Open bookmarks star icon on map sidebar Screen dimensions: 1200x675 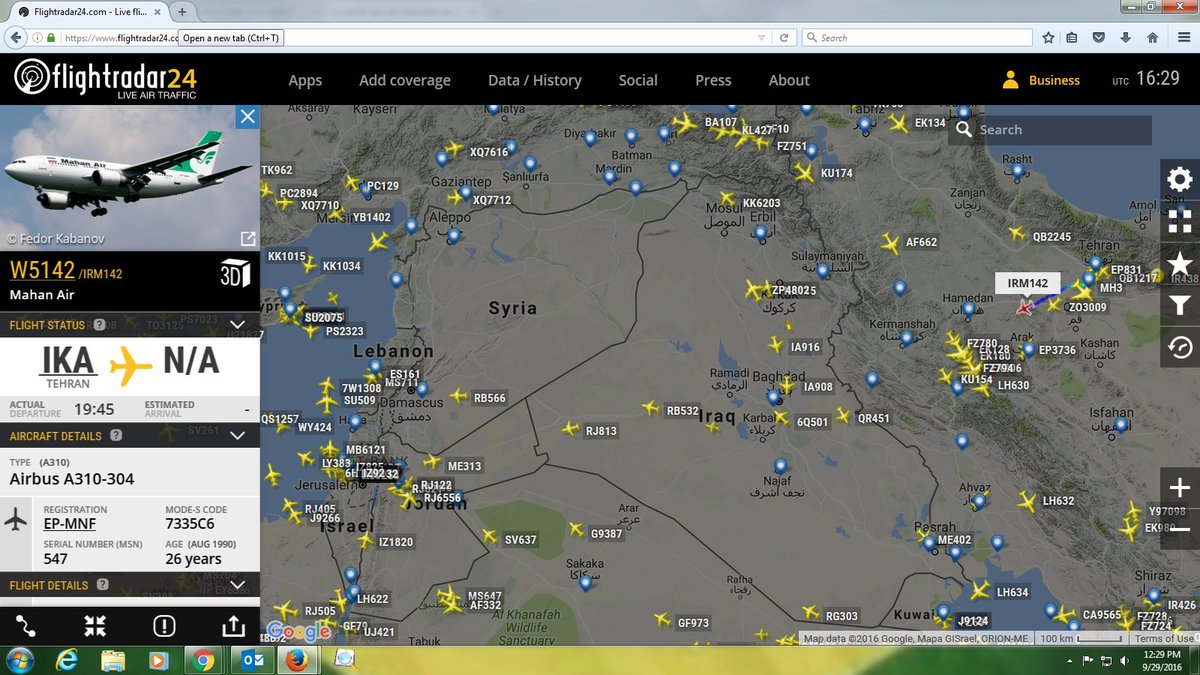[x=1180, y=264]
